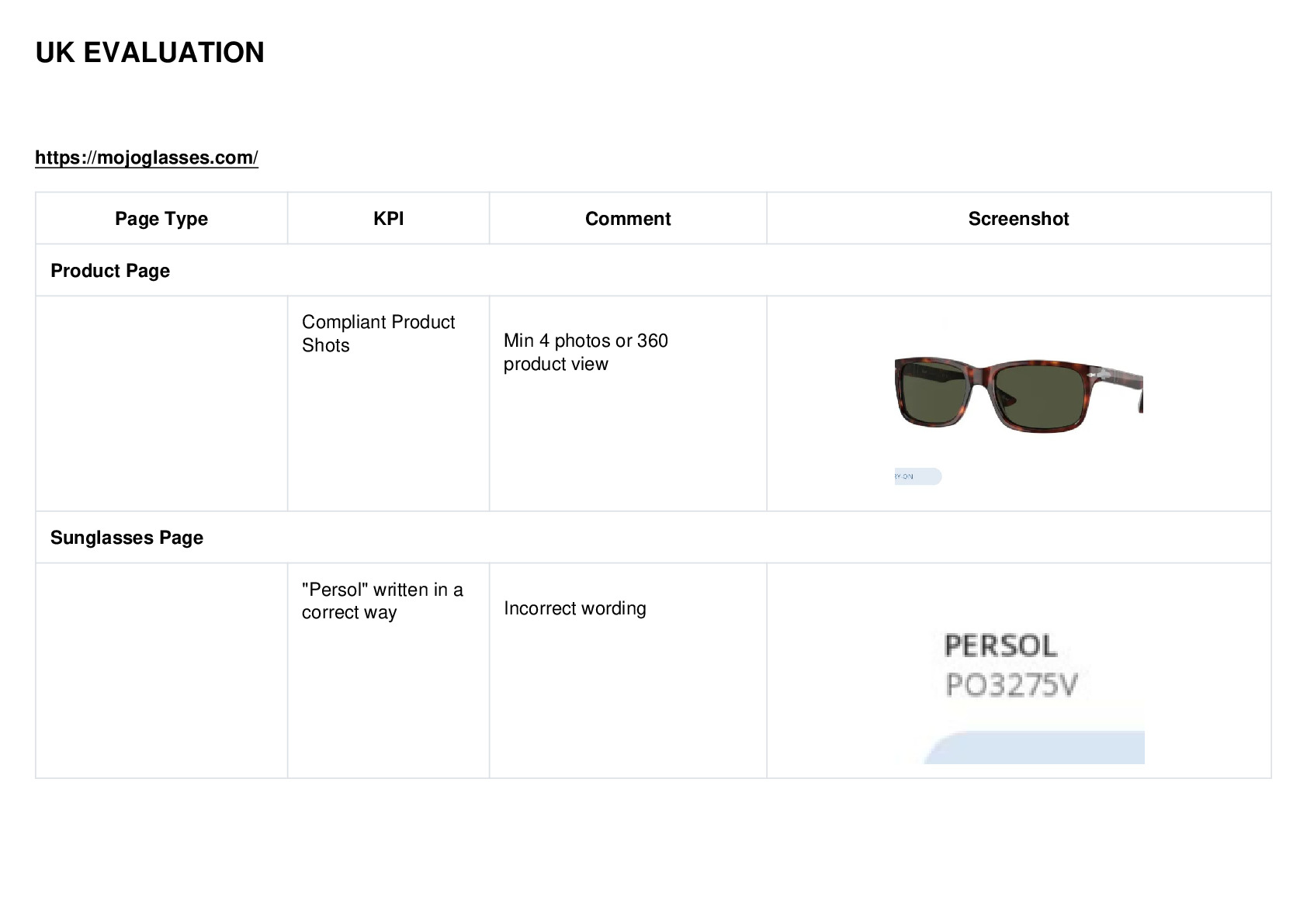The width and height of the screenshot is (1307, 924).
Task: Select the KPI column header
Action: coord(388,219)
